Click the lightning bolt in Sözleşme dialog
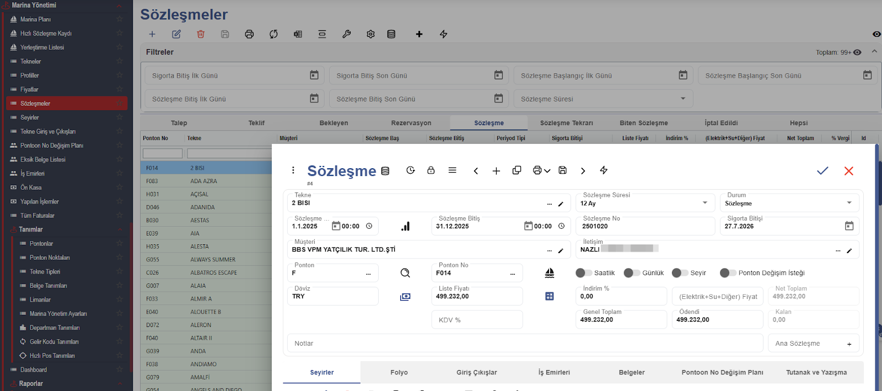This screenshot has height=391, width=882. point(604,170)
